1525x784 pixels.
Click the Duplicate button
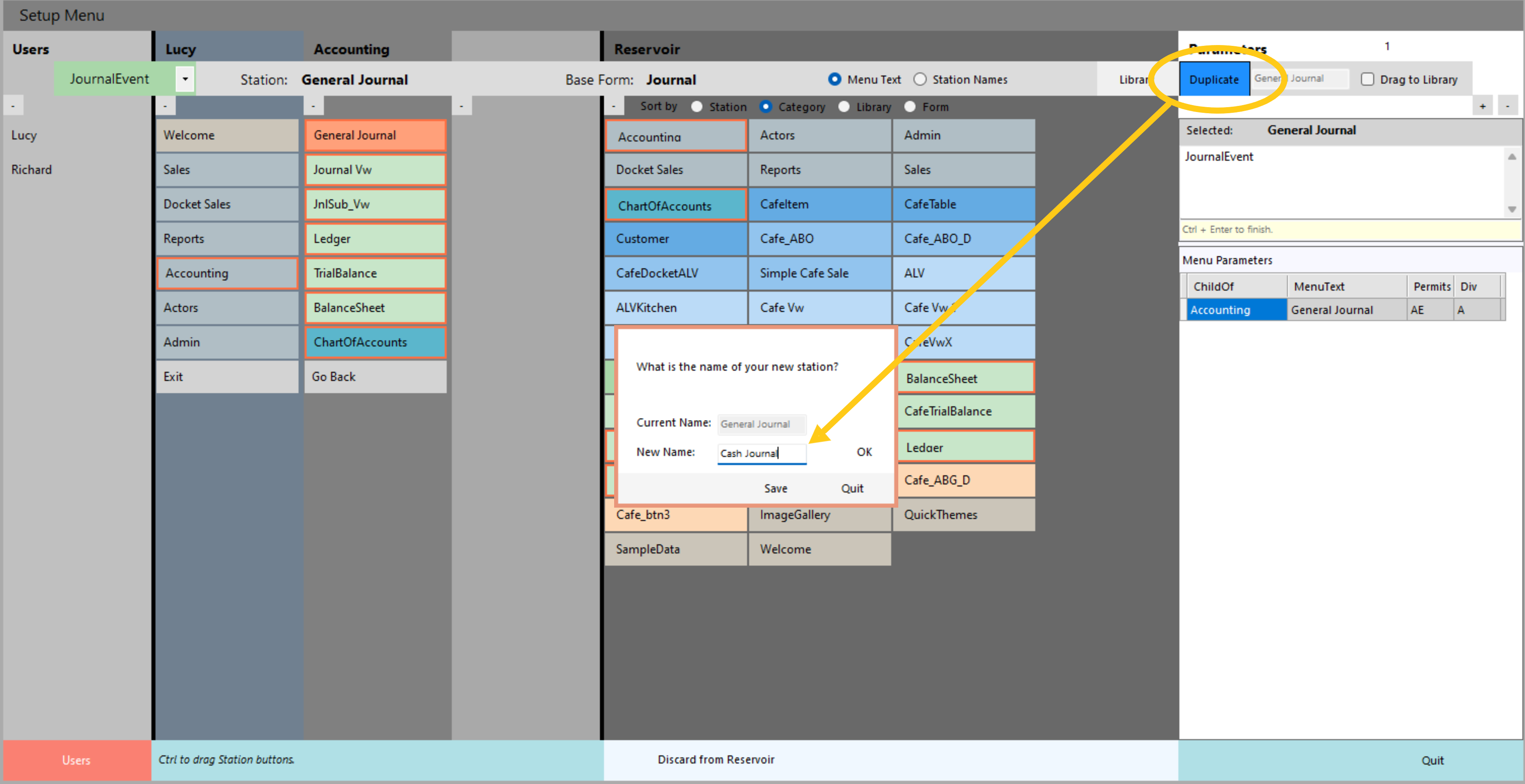point(1213,79)
